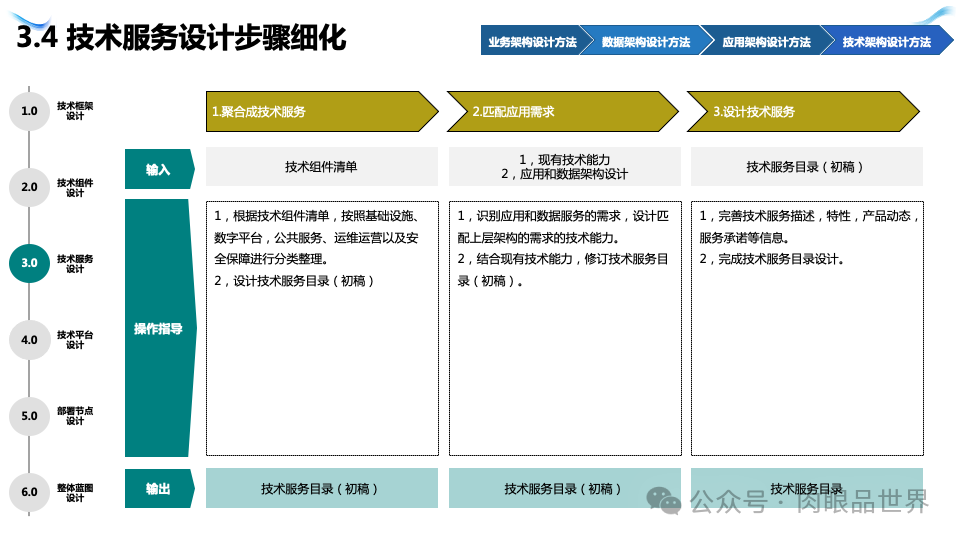Select the 应用架构设计方法 navigation arrow

767,41
